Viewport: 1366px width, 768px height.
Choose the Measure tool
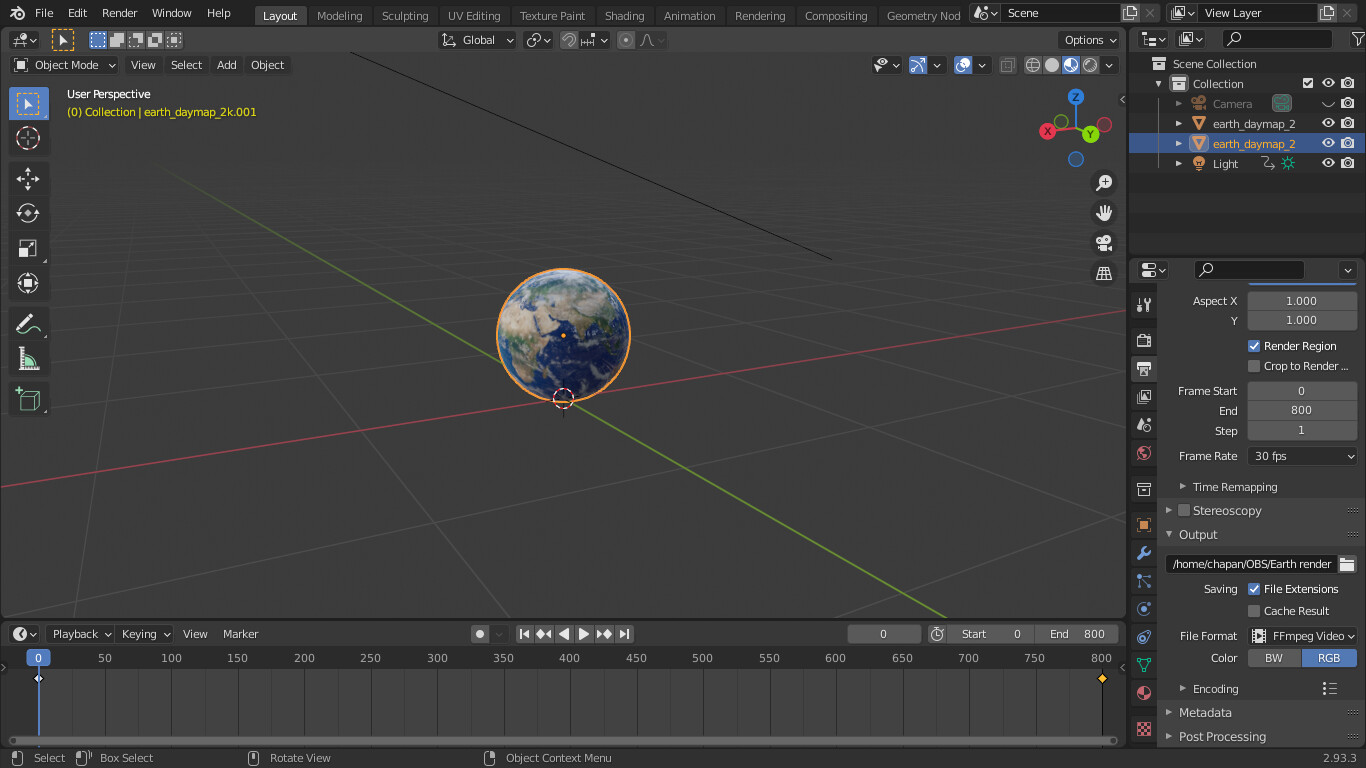coord(28,359)
